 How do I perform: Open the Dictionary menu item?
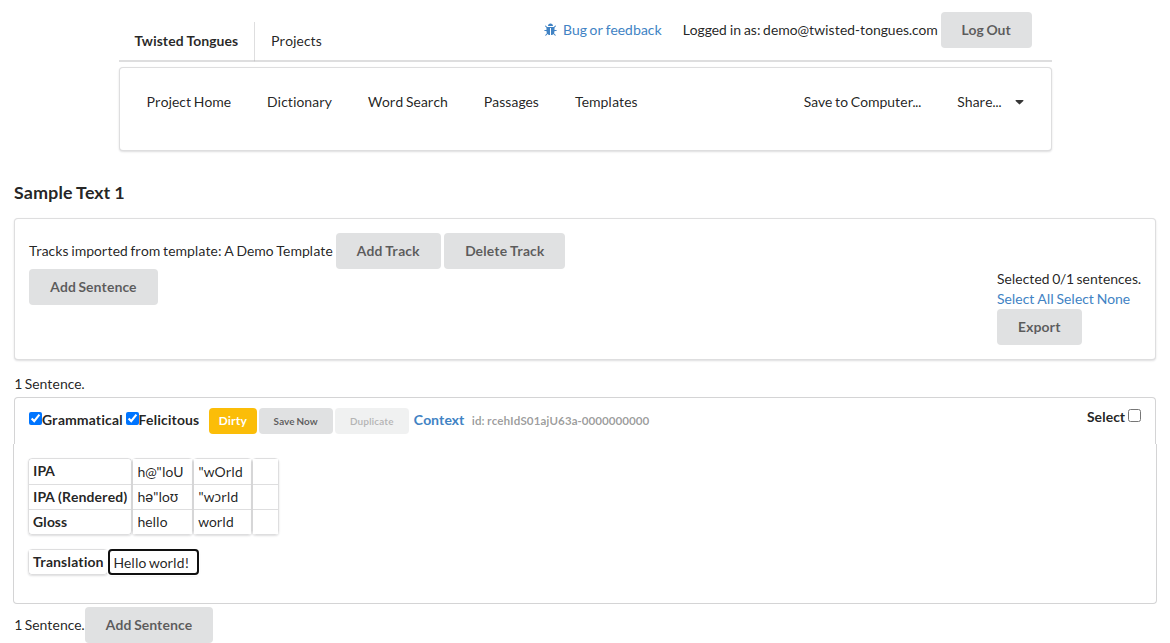(x=299, y=102)
